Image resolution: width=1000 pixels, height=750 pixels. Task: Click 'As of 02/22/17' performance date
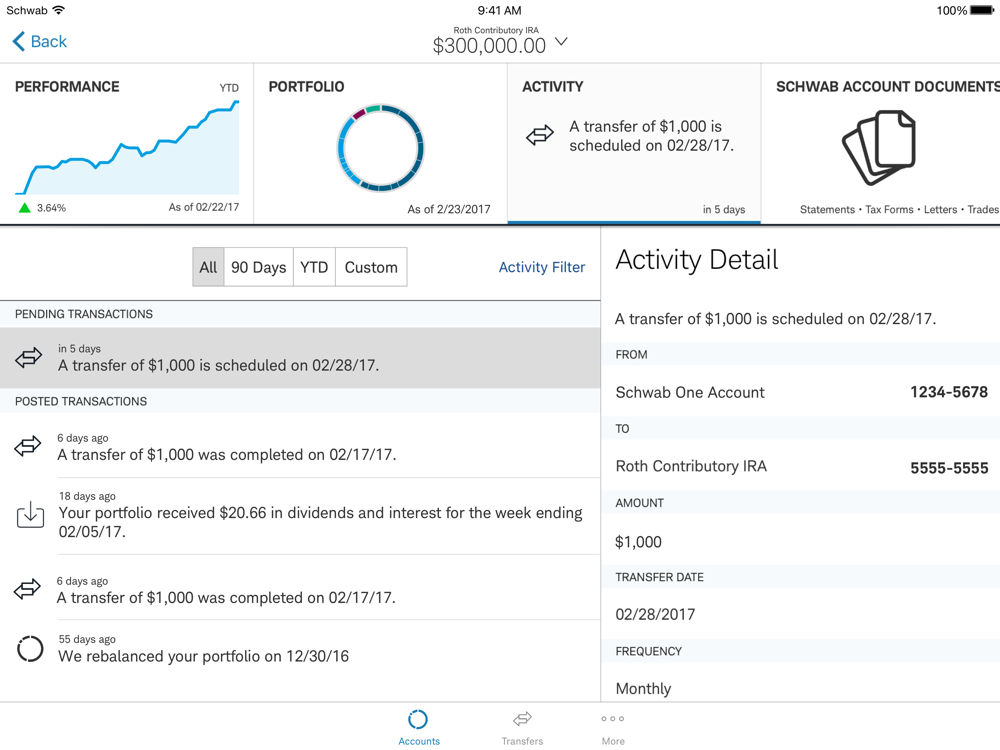click(x=204, y=207)
